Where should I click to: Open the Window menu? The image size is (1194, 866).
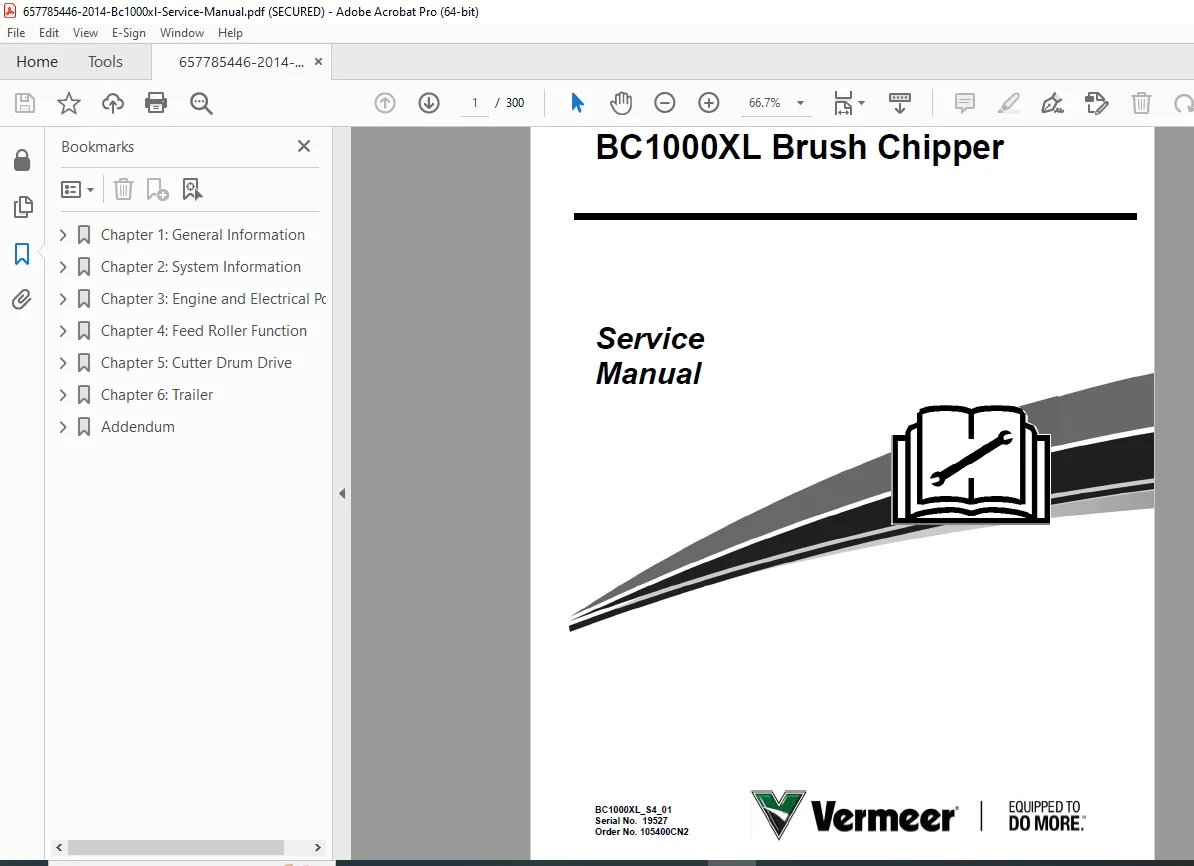[x=182, y=33]
